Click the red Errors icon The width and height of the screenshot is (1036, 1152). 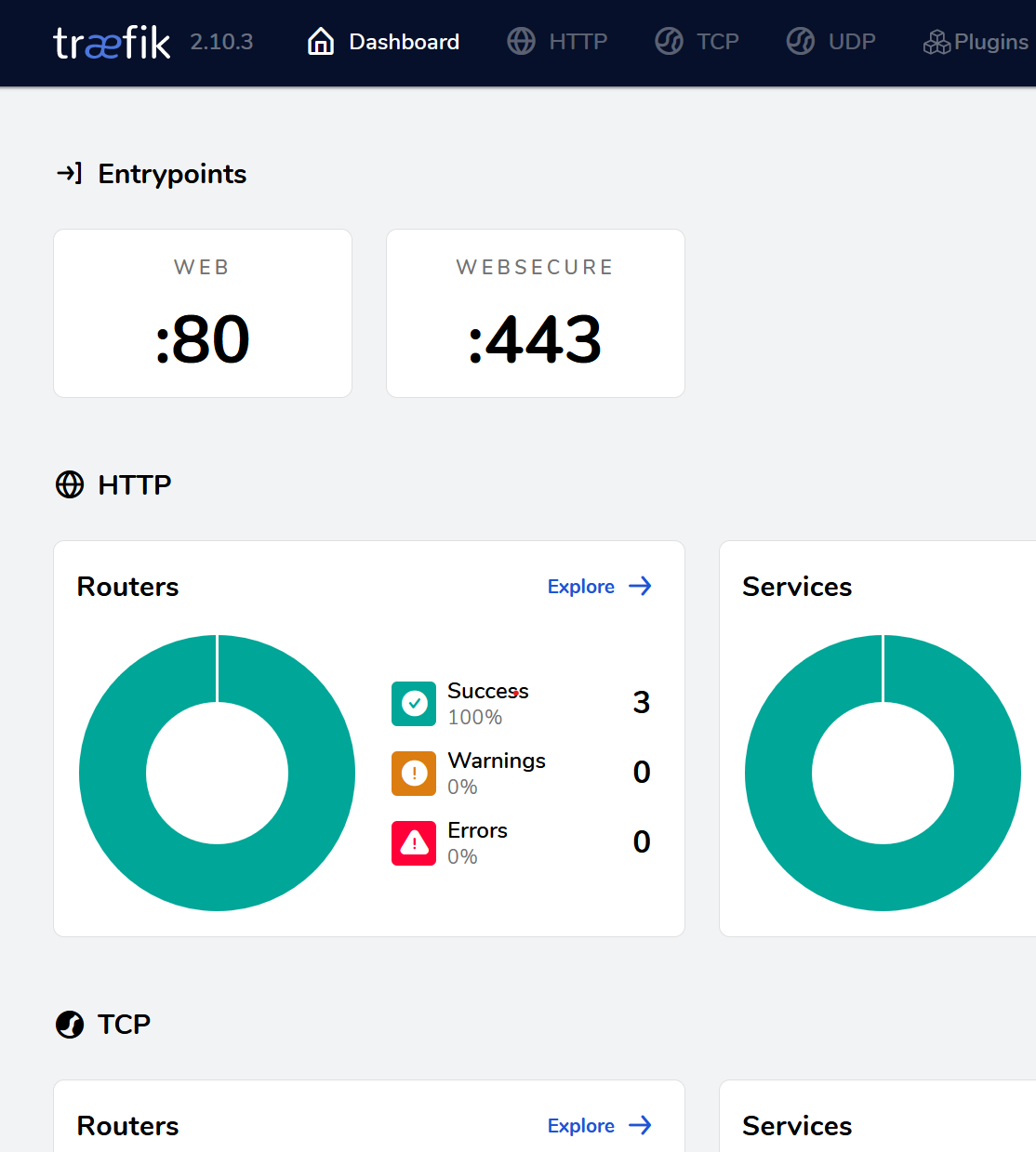pos(414,843)
